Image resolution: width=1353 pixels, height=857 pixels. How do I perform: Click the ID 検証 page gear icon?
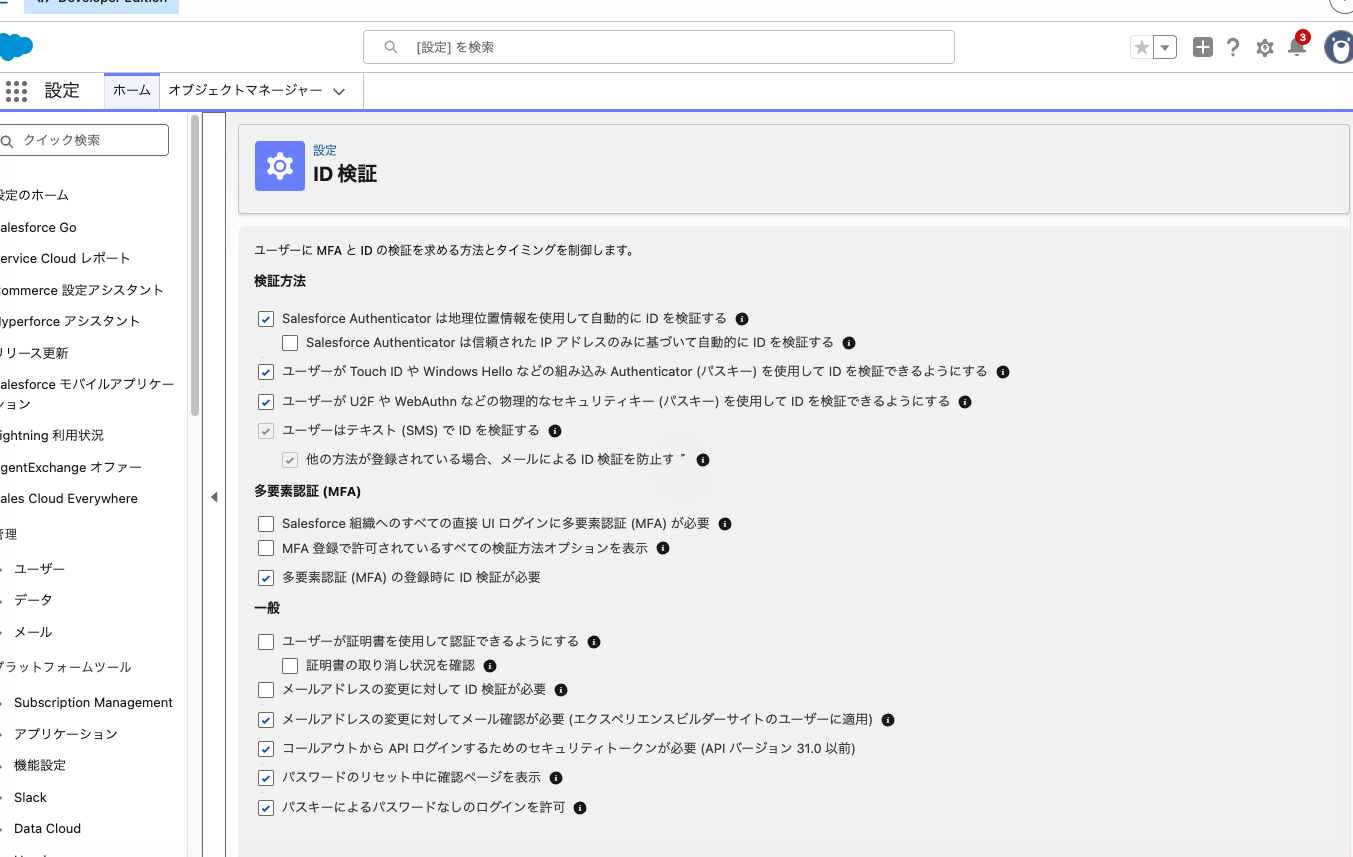[280, 165]
